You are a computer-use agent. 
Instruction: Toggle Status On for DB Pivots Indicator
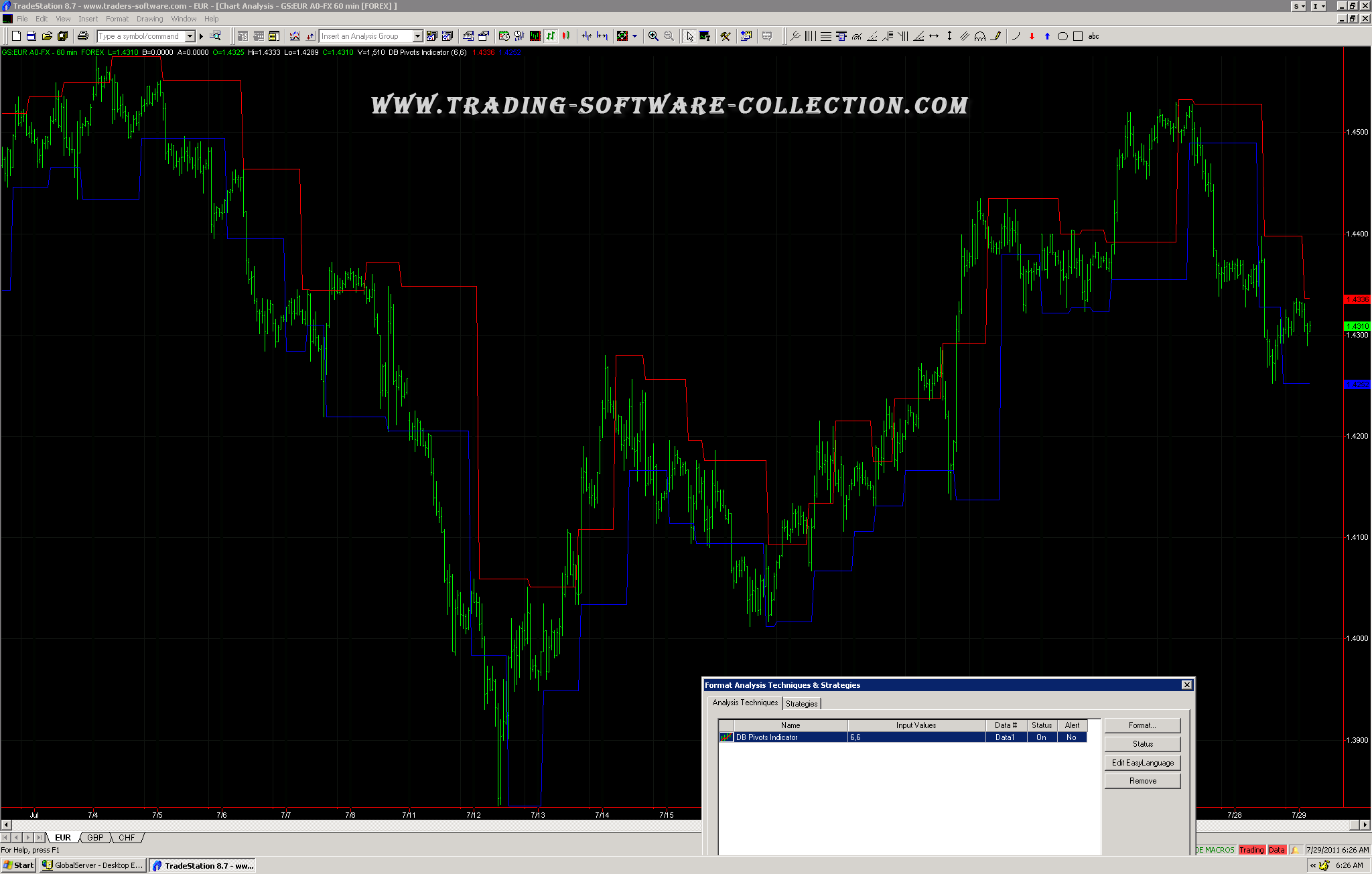pyautogui.click(x=1041, y=737)
